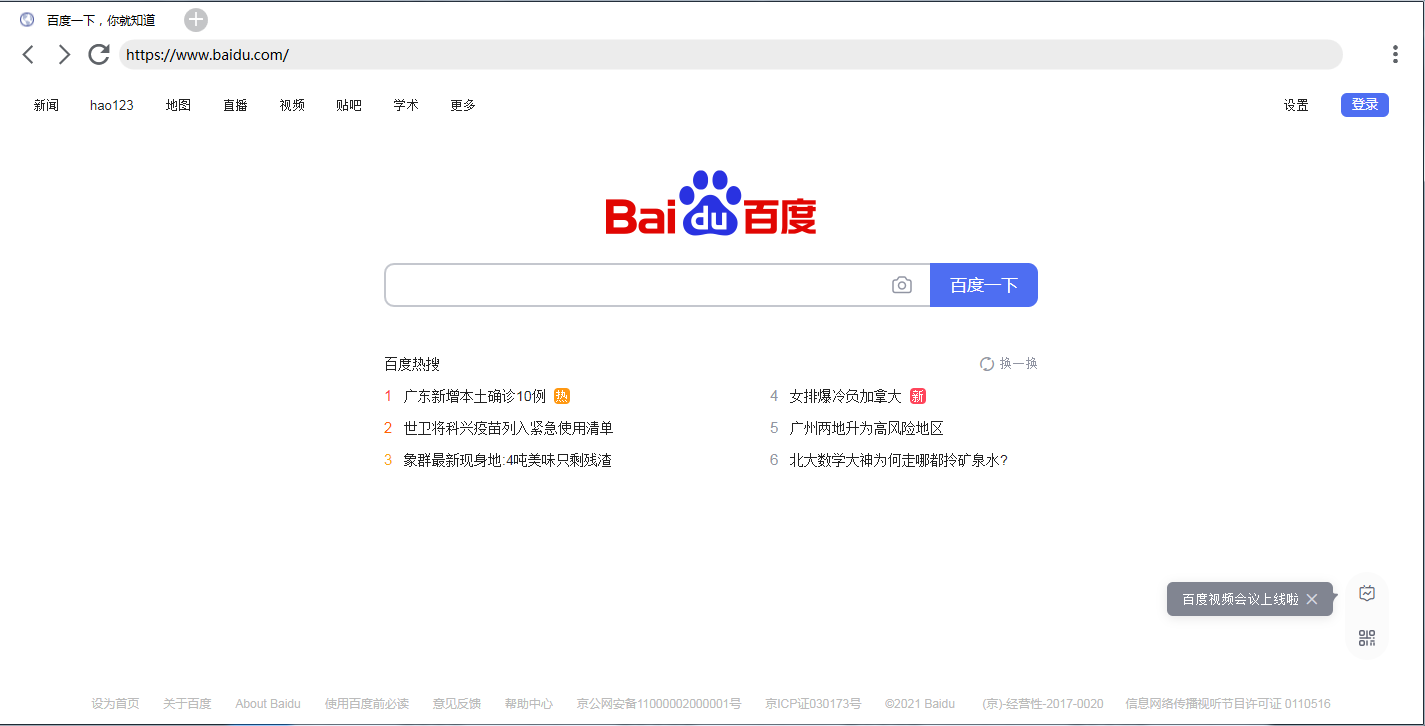Open the video meeting icon
The image size is (1425, 726).
[1367, 593]
